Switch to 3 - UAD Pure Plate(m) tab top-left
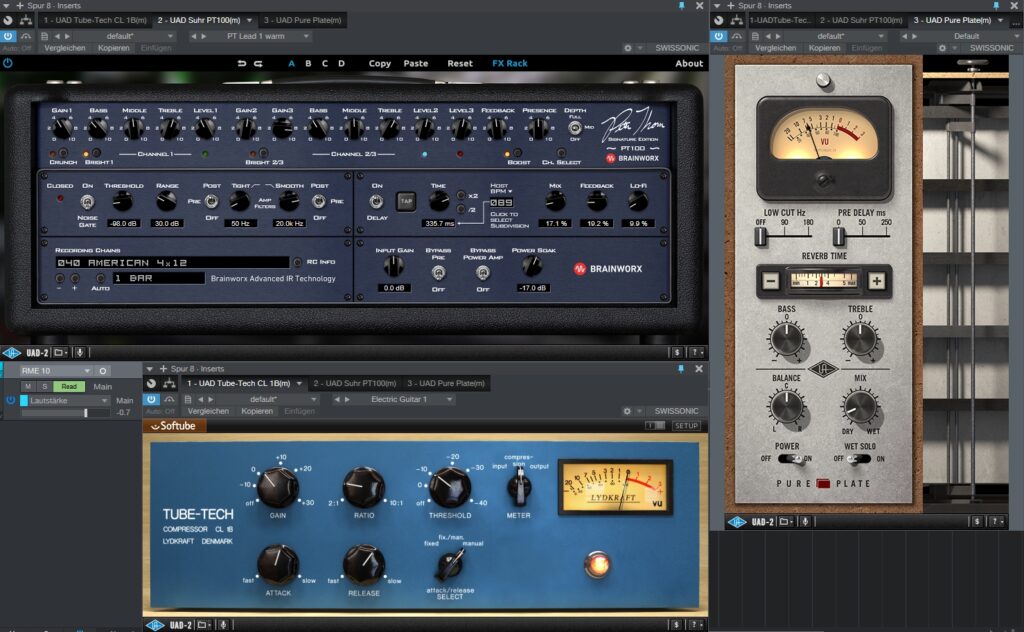Screen dimensions: 1024x632 [302, 20]
